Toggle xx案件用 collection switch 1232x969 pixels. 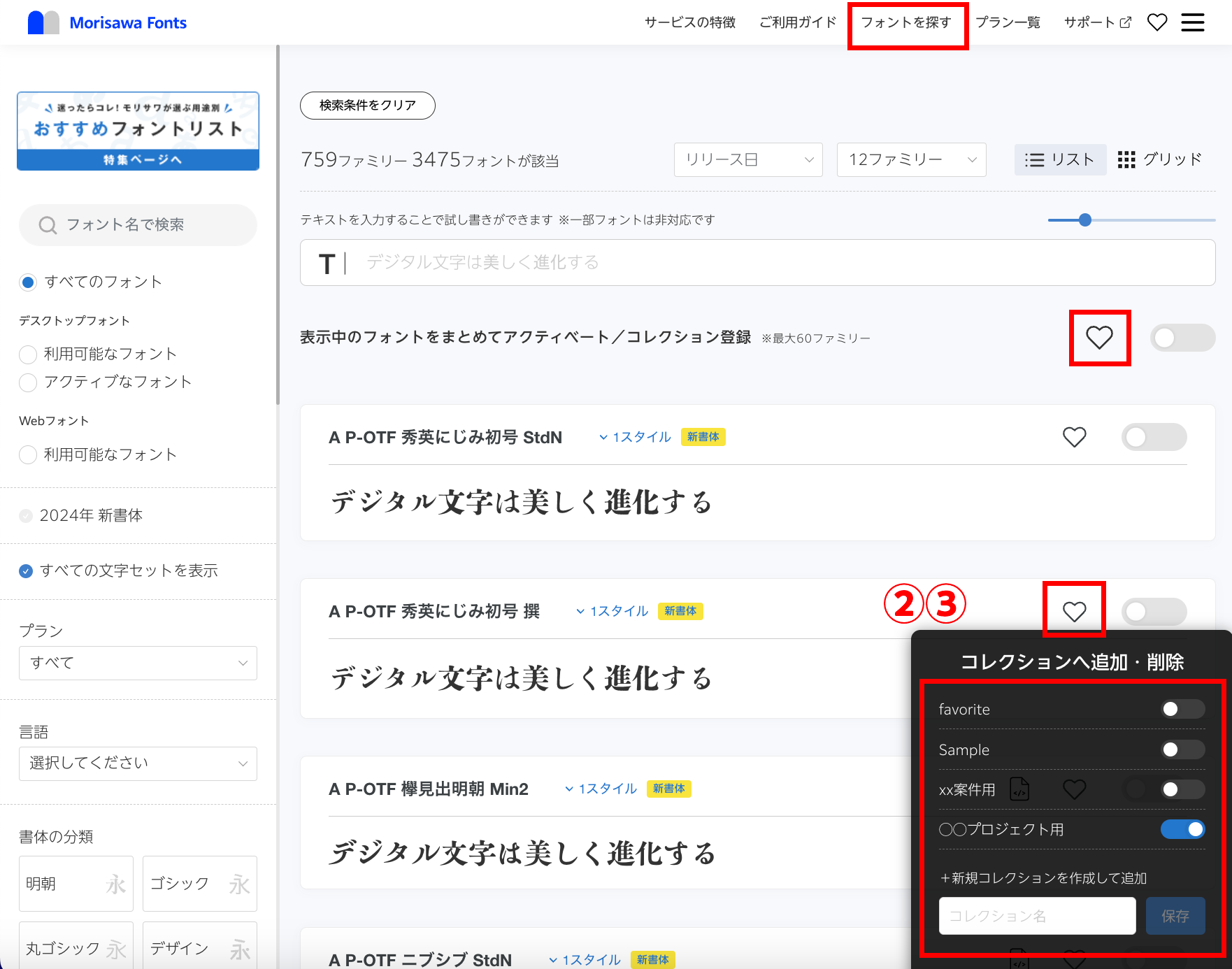[1183, 789]
